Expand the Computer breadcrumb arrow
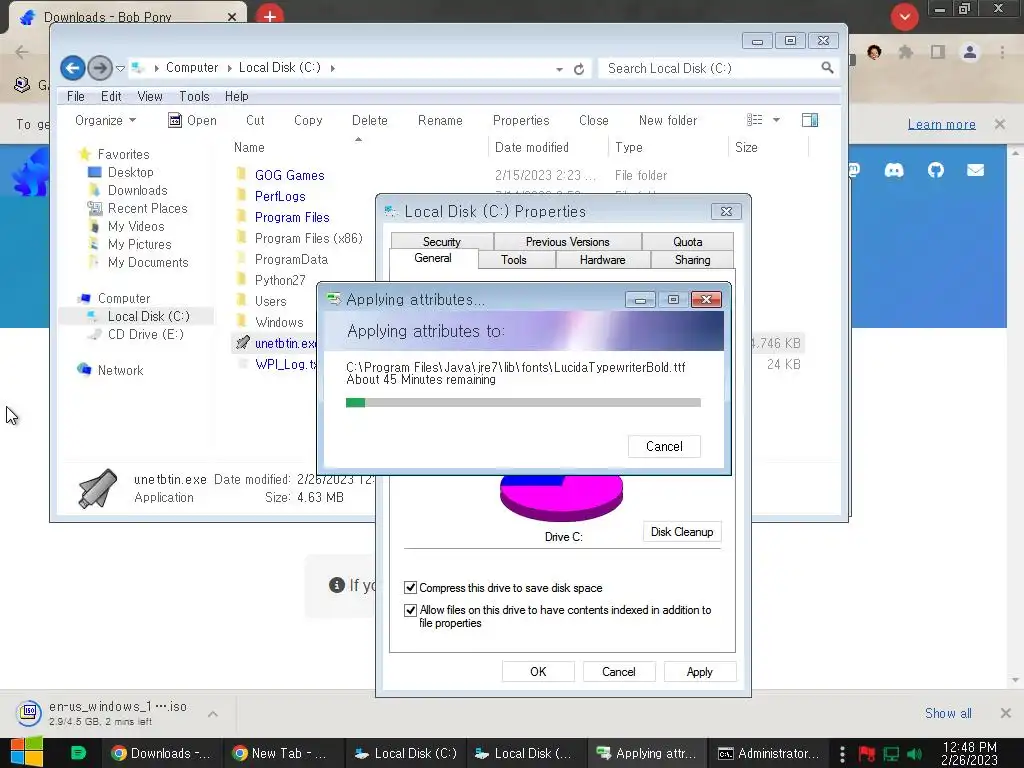This screenshot has height=768, width=1024. [229, 68]
